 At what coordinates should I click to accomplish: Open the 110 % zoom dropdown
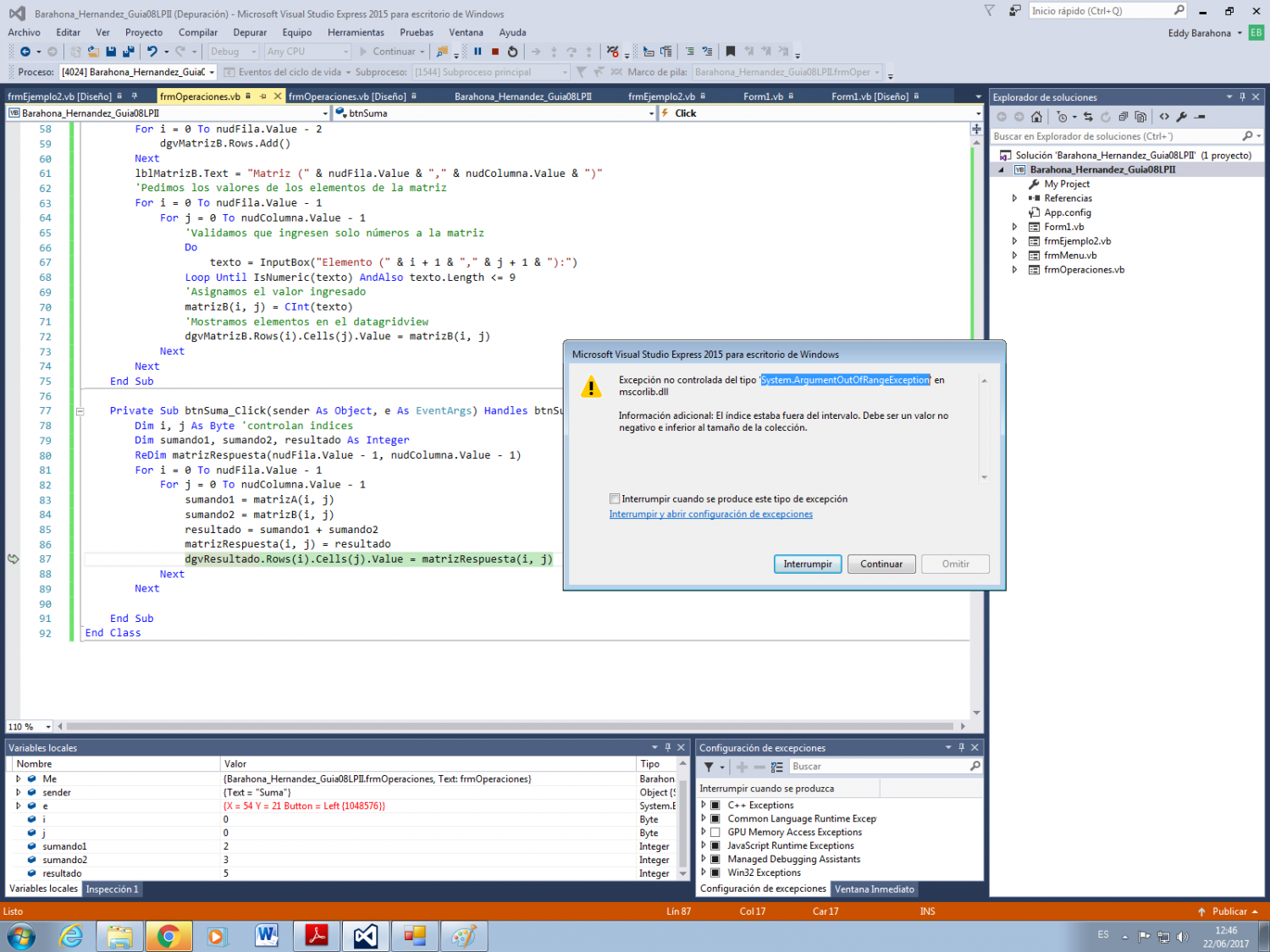pos(48,727)
